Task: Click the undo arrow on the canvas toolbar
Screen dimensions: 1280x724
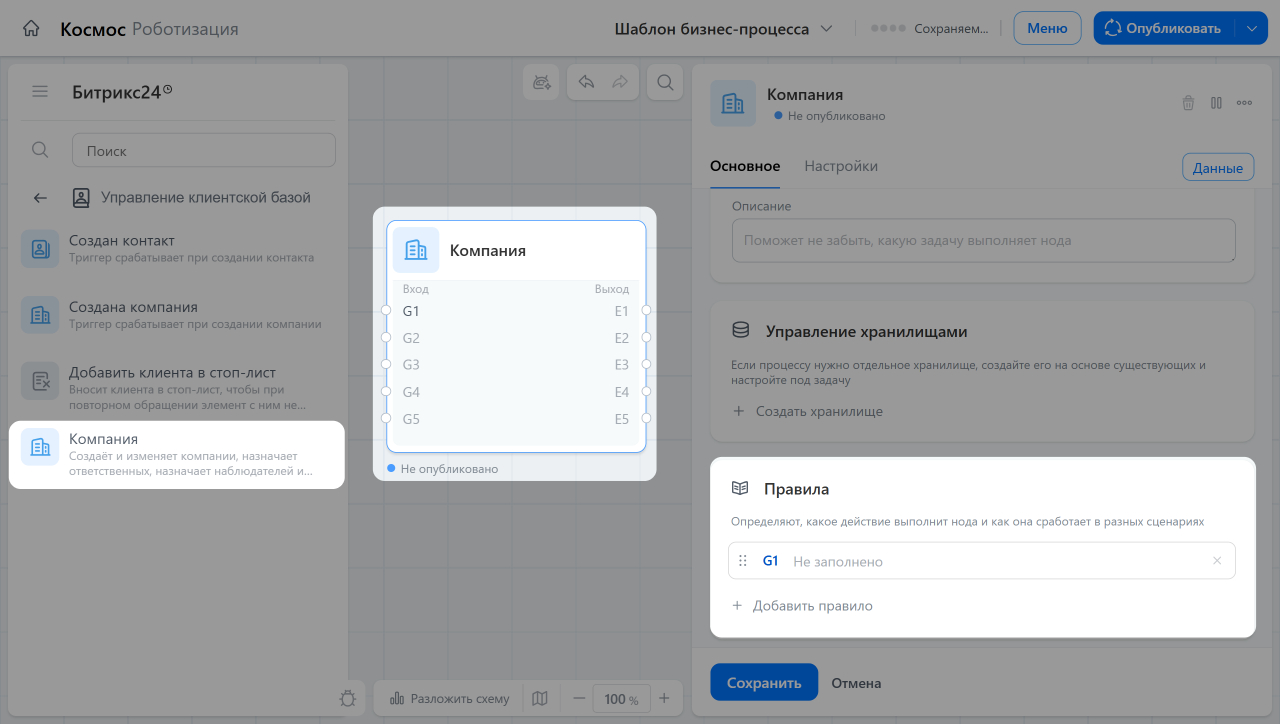Action: tap(587, 83)
